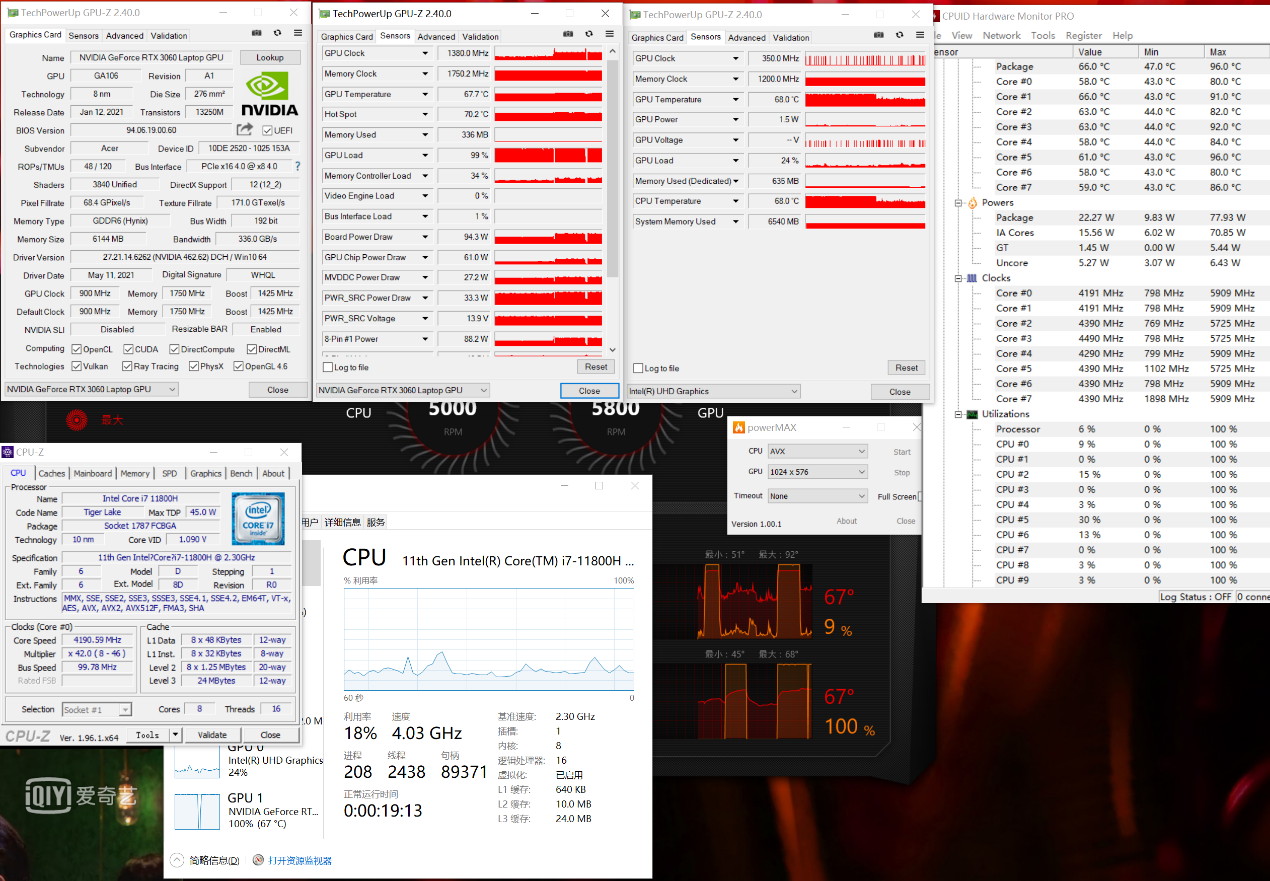Open powerMAX GPU 1024 x 576 dropdown
Viewport: 1270px width, 881px height.
click(818, 471)
